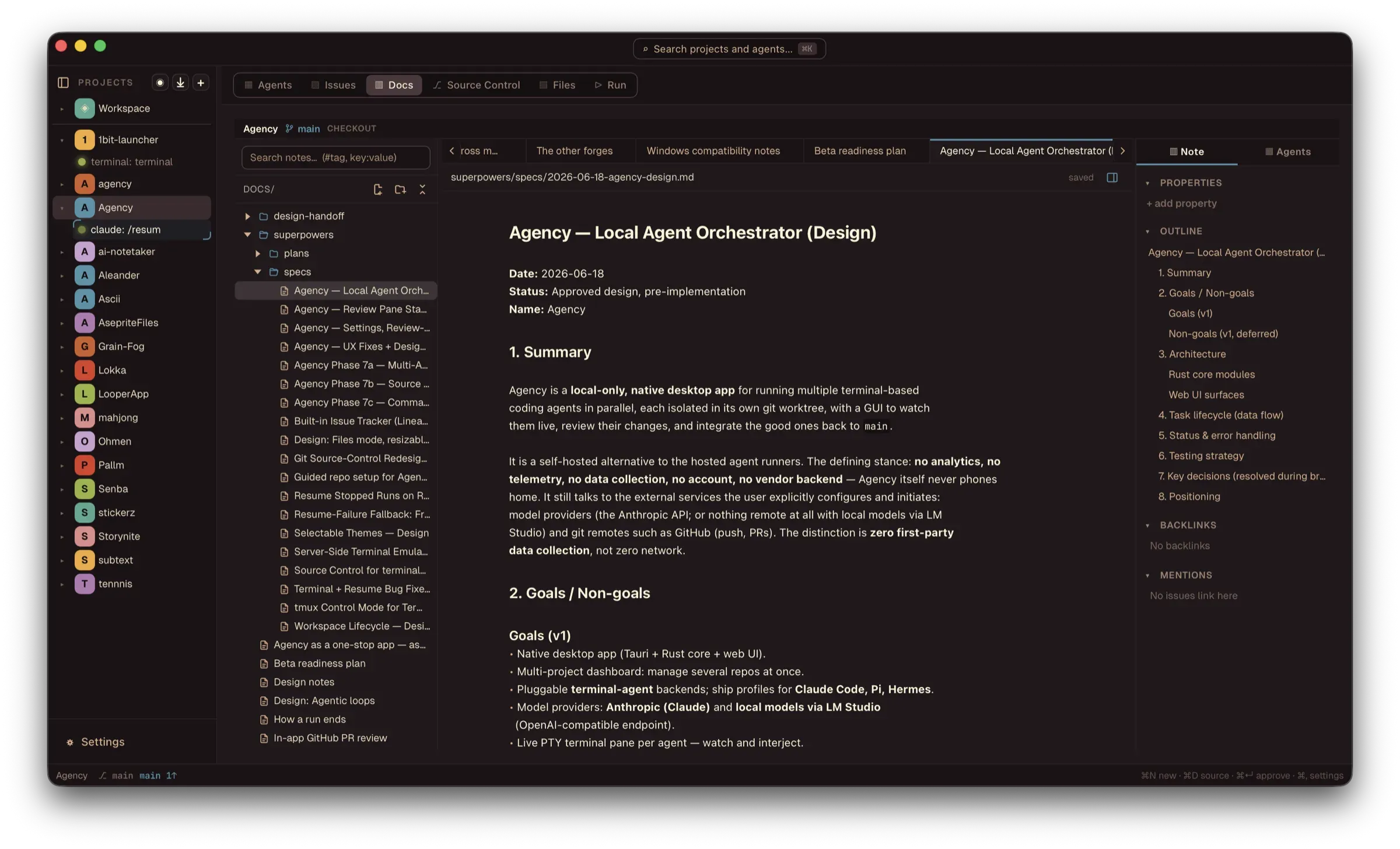Expand the plans folder
1400x849 pixels.
coord(257,253)
